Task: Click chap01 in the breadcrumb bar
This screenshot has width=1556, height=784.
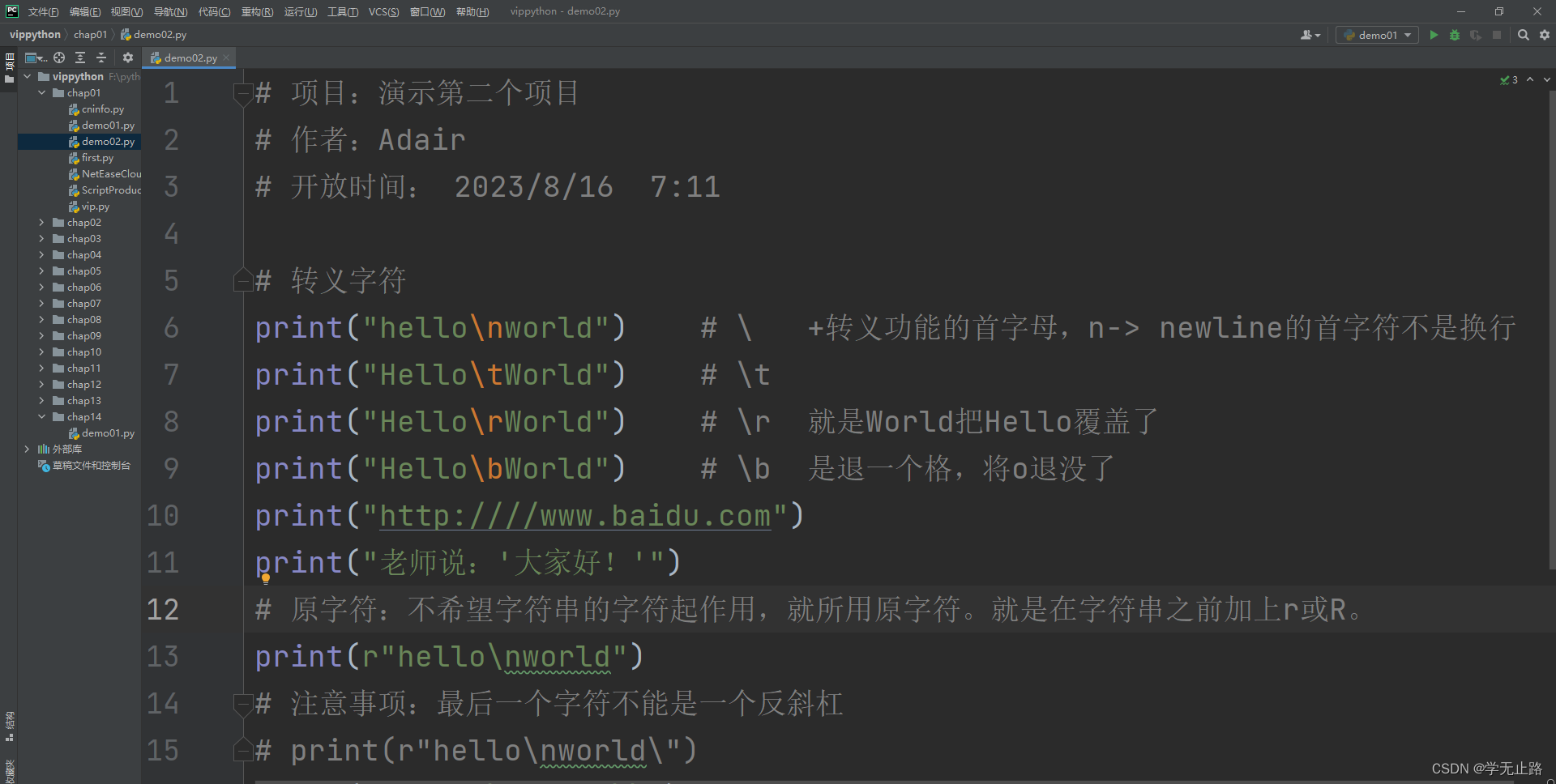Action: (90, 35)
